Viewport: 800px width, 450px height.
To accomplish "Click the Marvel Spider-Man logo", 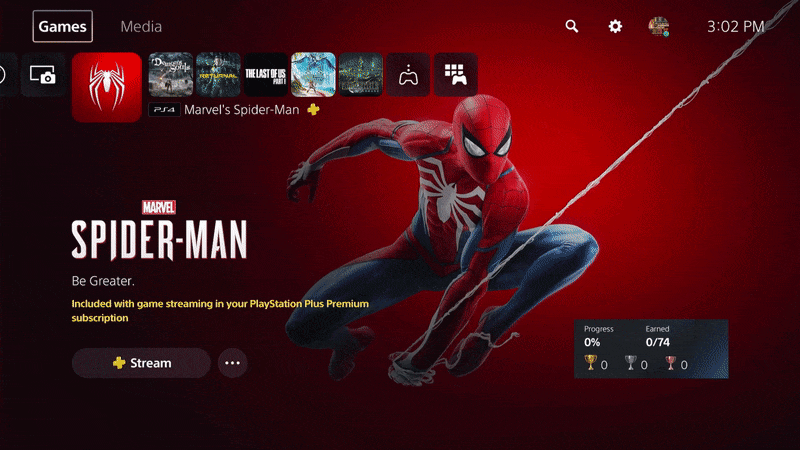I will pyautogui.click(x=159, y=230).
